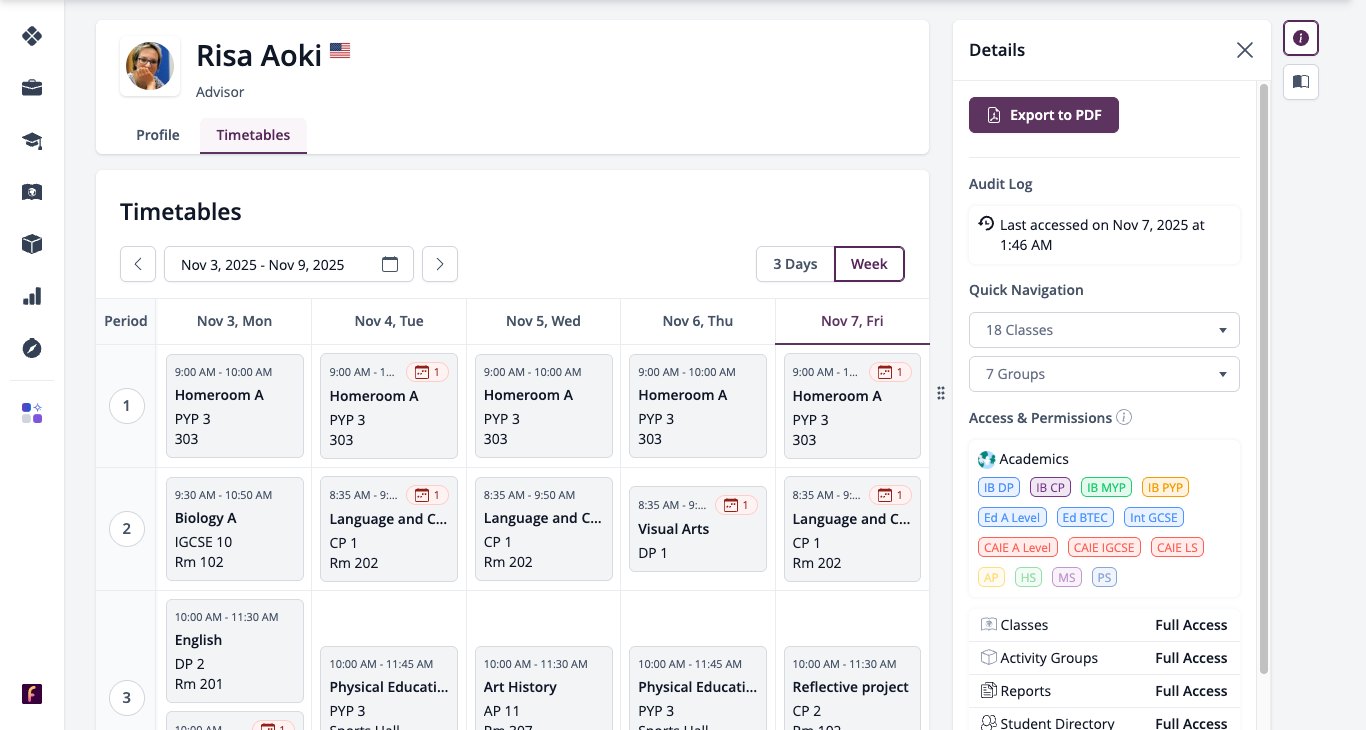Select the info details icon at top right
The image size is (1366, 730).
[x=1301, y=38]
